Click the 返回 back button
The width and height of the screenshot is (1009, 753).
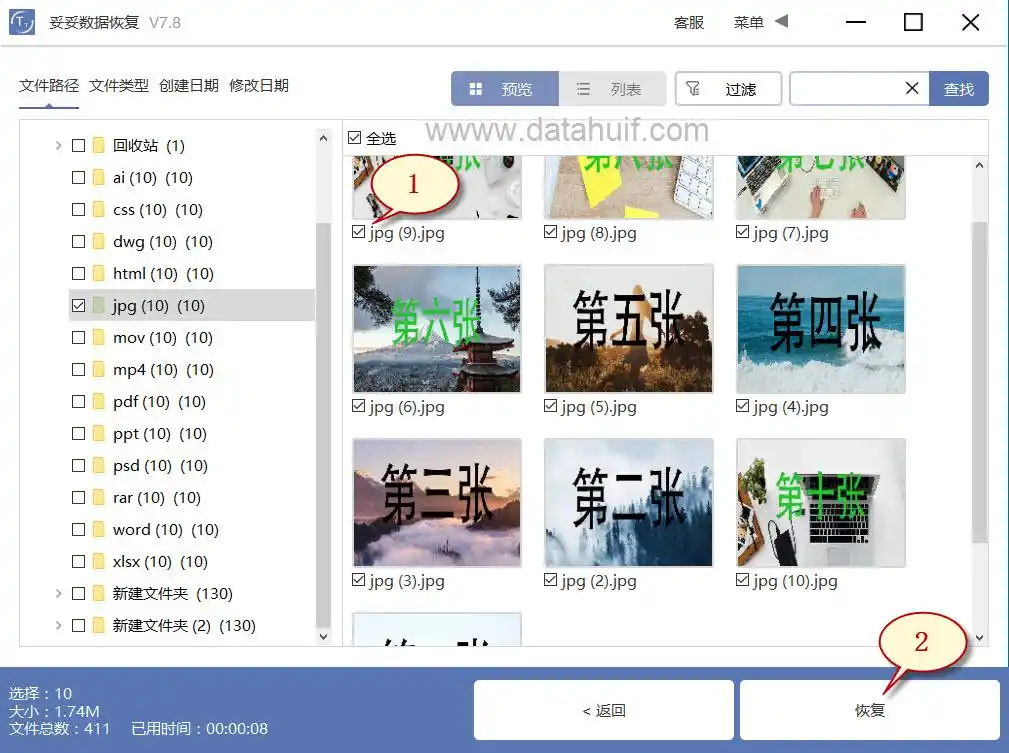coord(602,711)
